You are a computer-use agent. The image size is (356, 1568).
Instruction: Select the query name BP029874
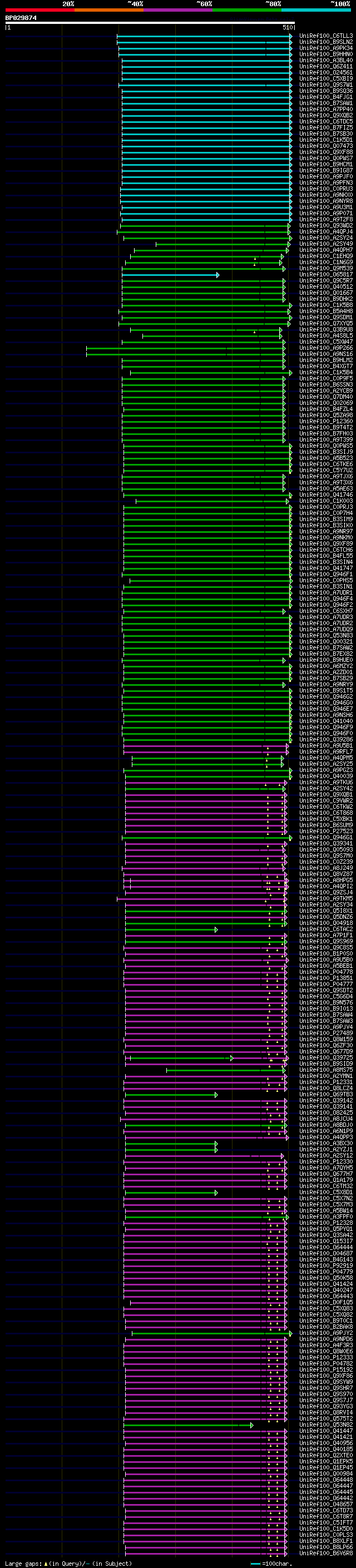tap(21, 18)
